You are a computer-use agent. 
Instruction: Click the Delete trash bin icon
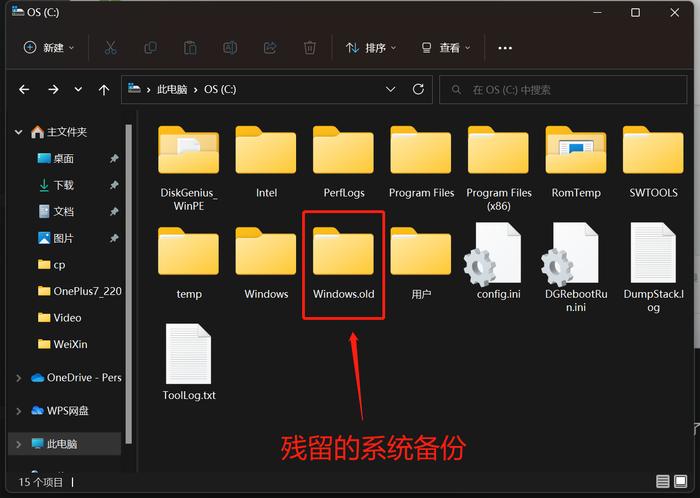[310, 48]
